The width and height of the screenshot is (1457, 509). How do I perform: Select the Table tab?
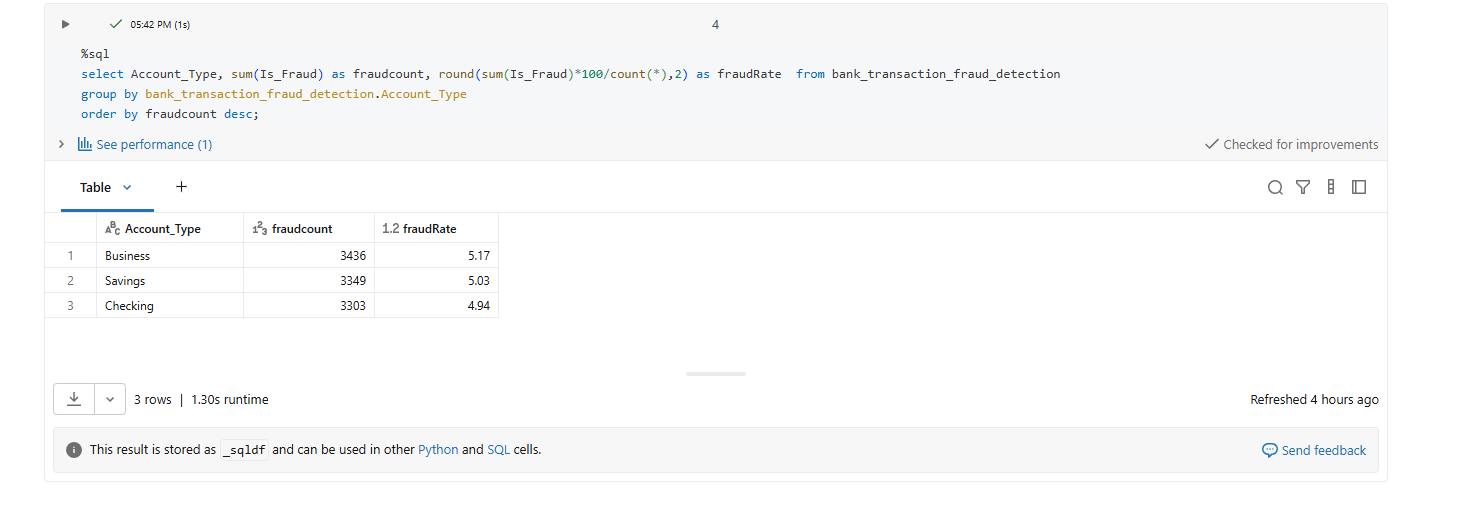[96, 187]
